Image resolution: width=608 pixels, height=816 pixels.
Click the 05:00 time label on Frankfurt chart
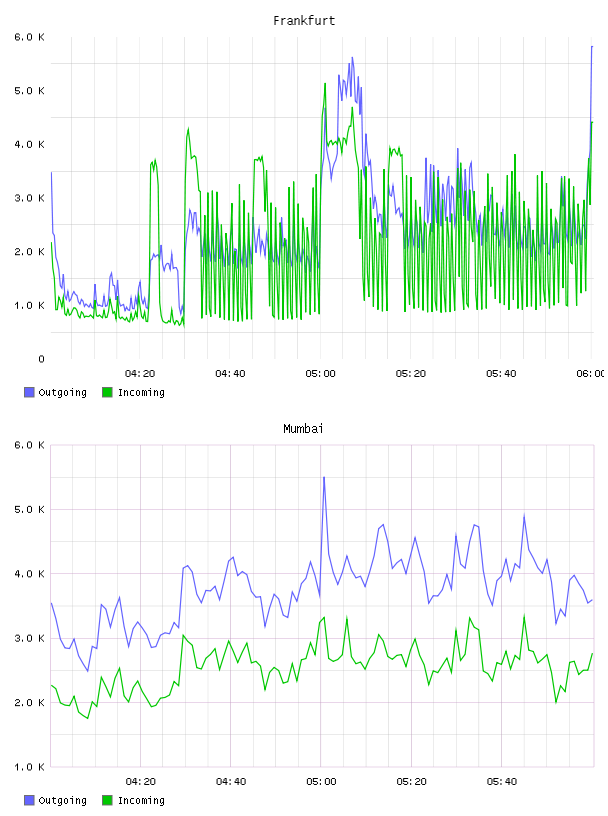click(x=321, y=373)
